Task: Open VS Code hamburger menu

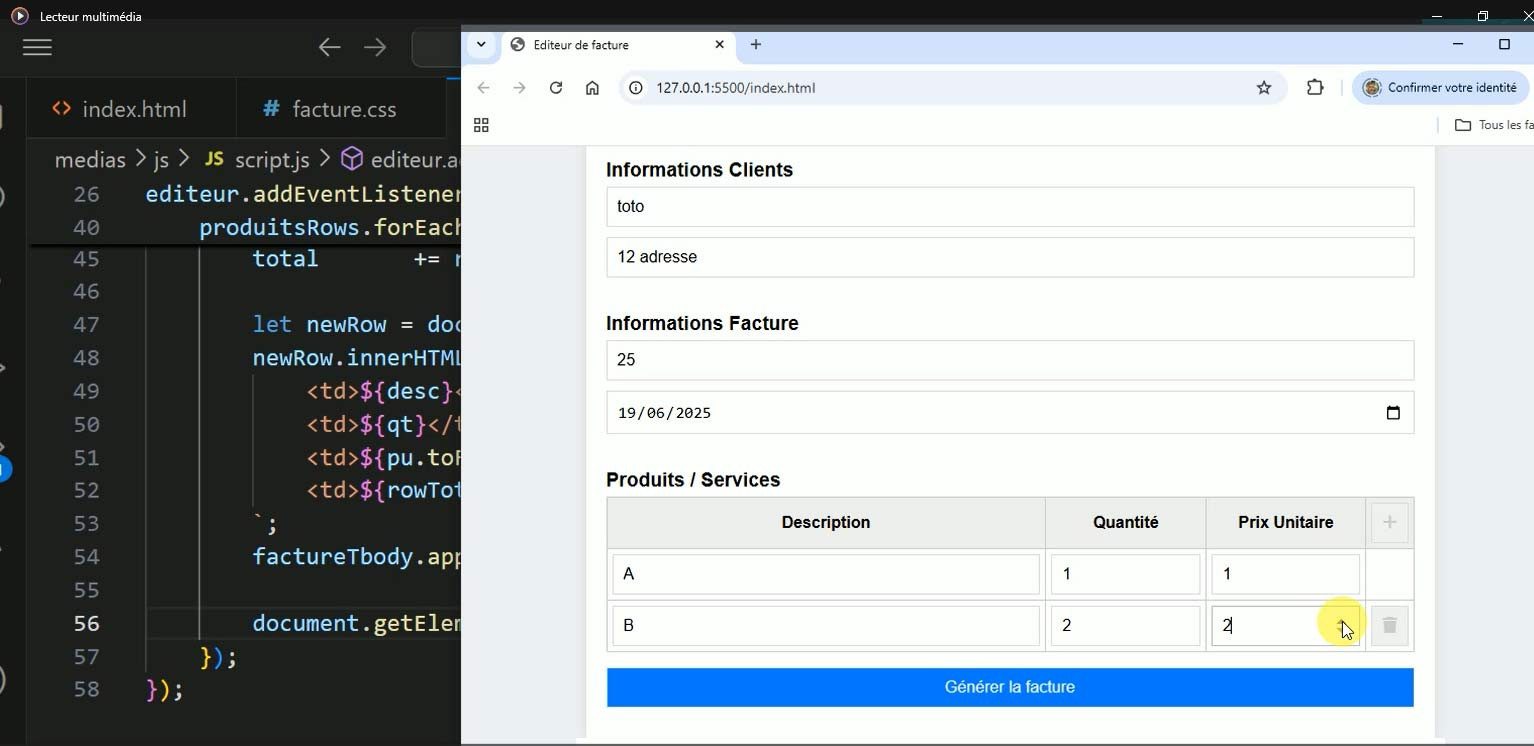Action: click(x=37, y=47)
